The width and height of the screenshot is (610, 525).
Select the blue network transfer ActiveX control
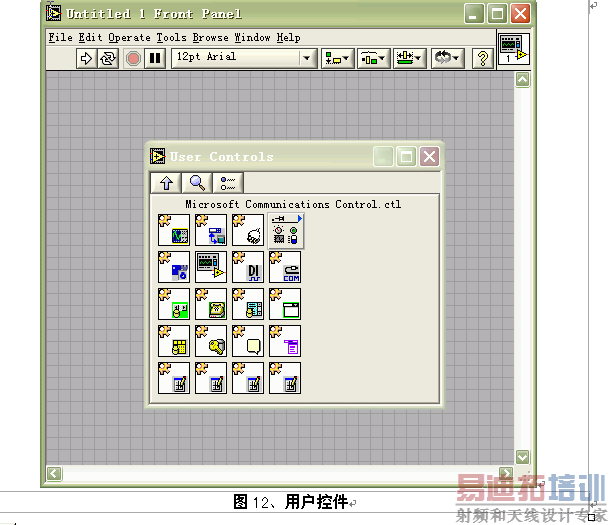coord(211,230)
